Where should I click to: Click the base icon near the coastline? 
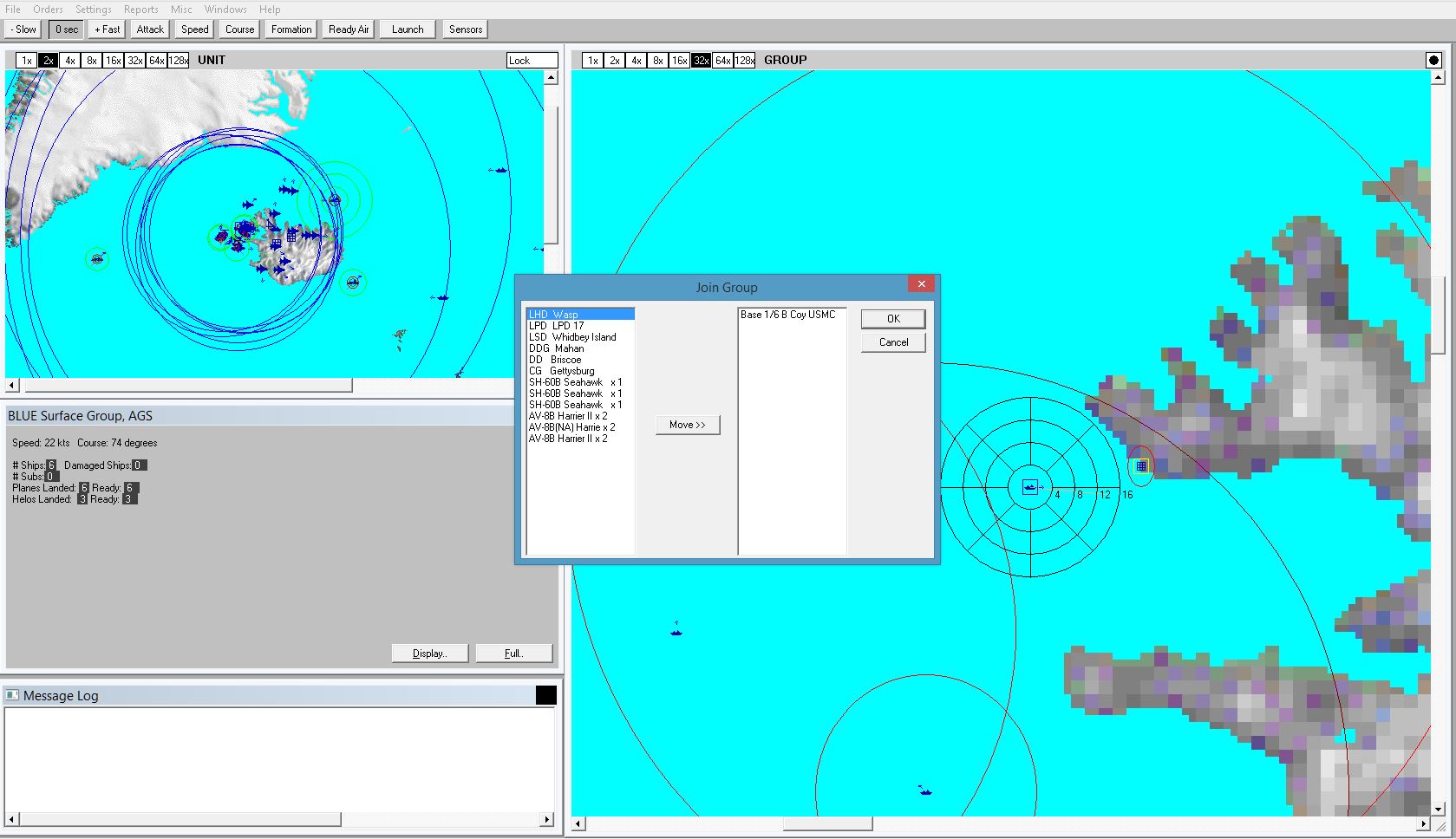(1141, 466)
